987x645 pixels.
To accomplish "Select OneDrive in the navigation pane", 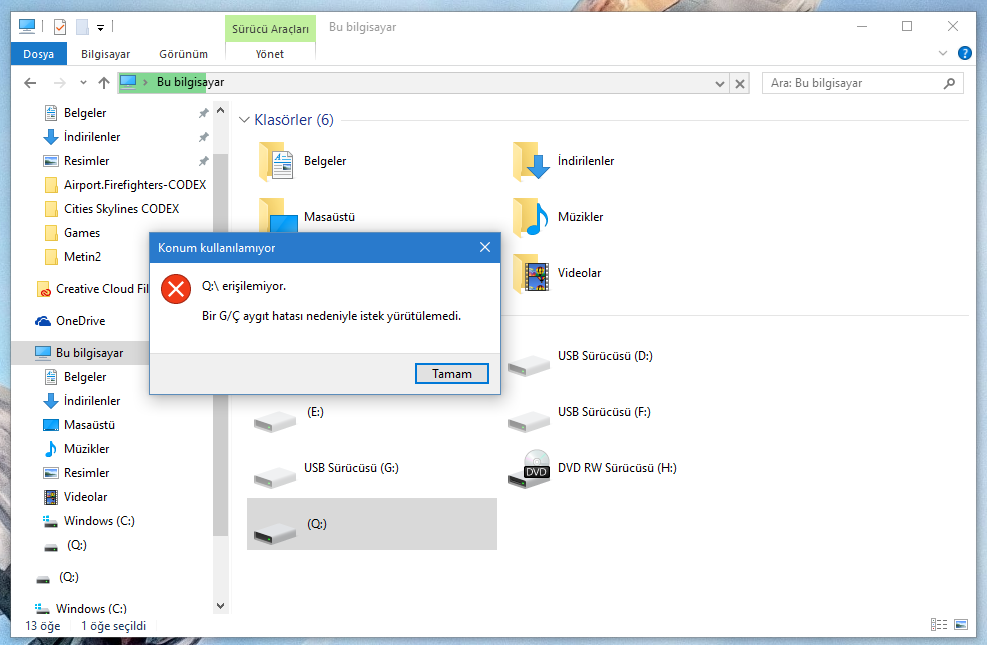I will 80,321.
